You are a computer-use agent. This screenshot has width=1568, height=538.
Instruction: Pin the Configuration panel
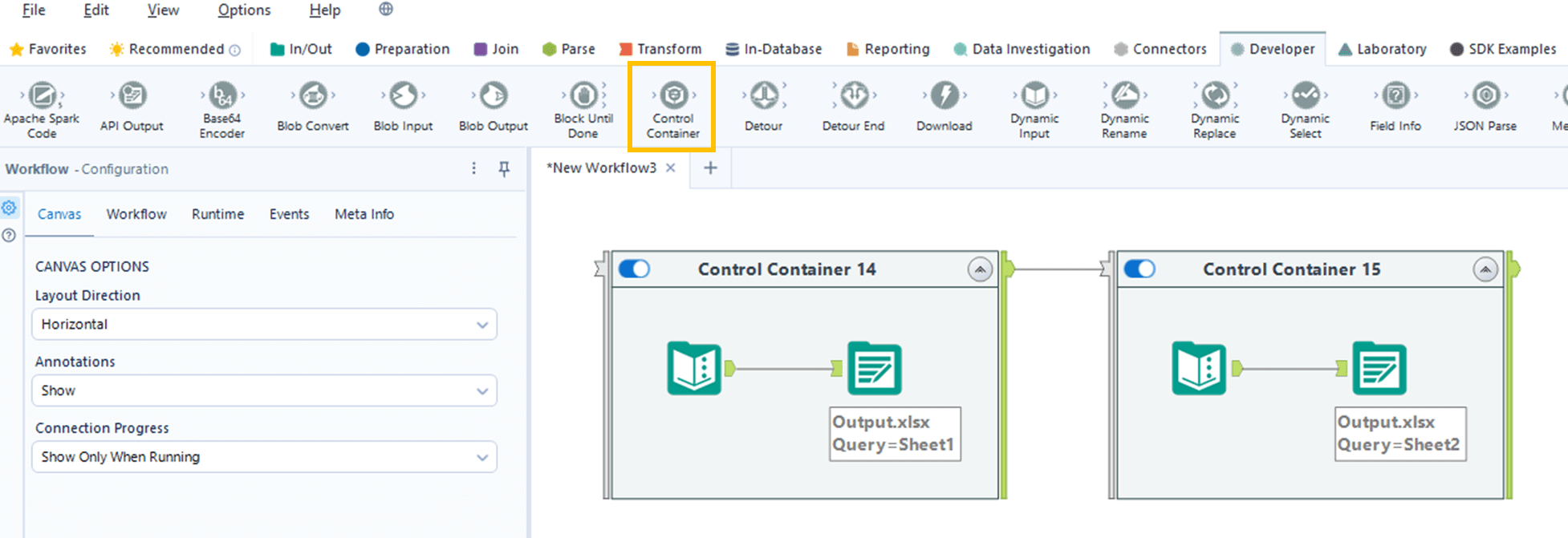coord(504,168)
